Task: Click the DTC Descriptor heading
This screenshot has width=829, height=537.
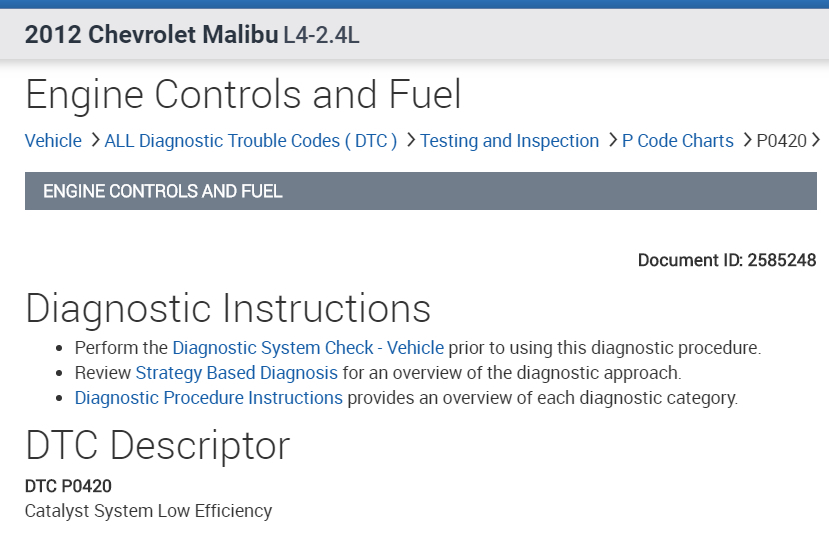Action: click(x=158, y=446)
